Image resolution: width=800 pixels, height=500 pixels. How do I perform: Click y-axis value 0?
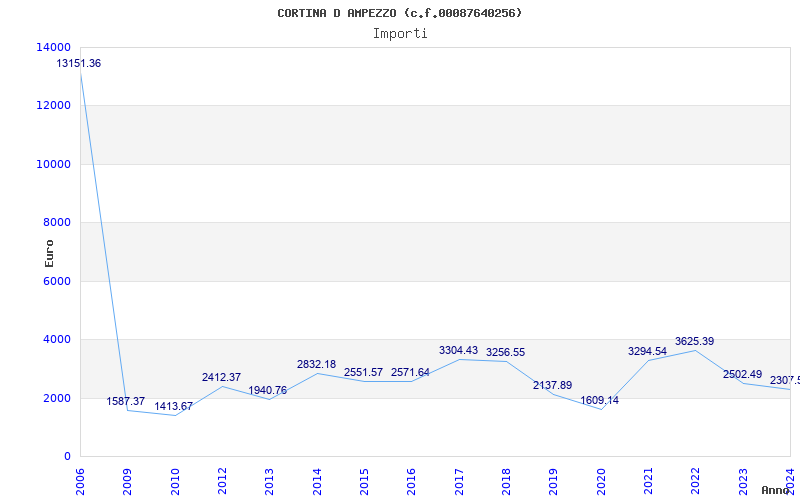67,456
